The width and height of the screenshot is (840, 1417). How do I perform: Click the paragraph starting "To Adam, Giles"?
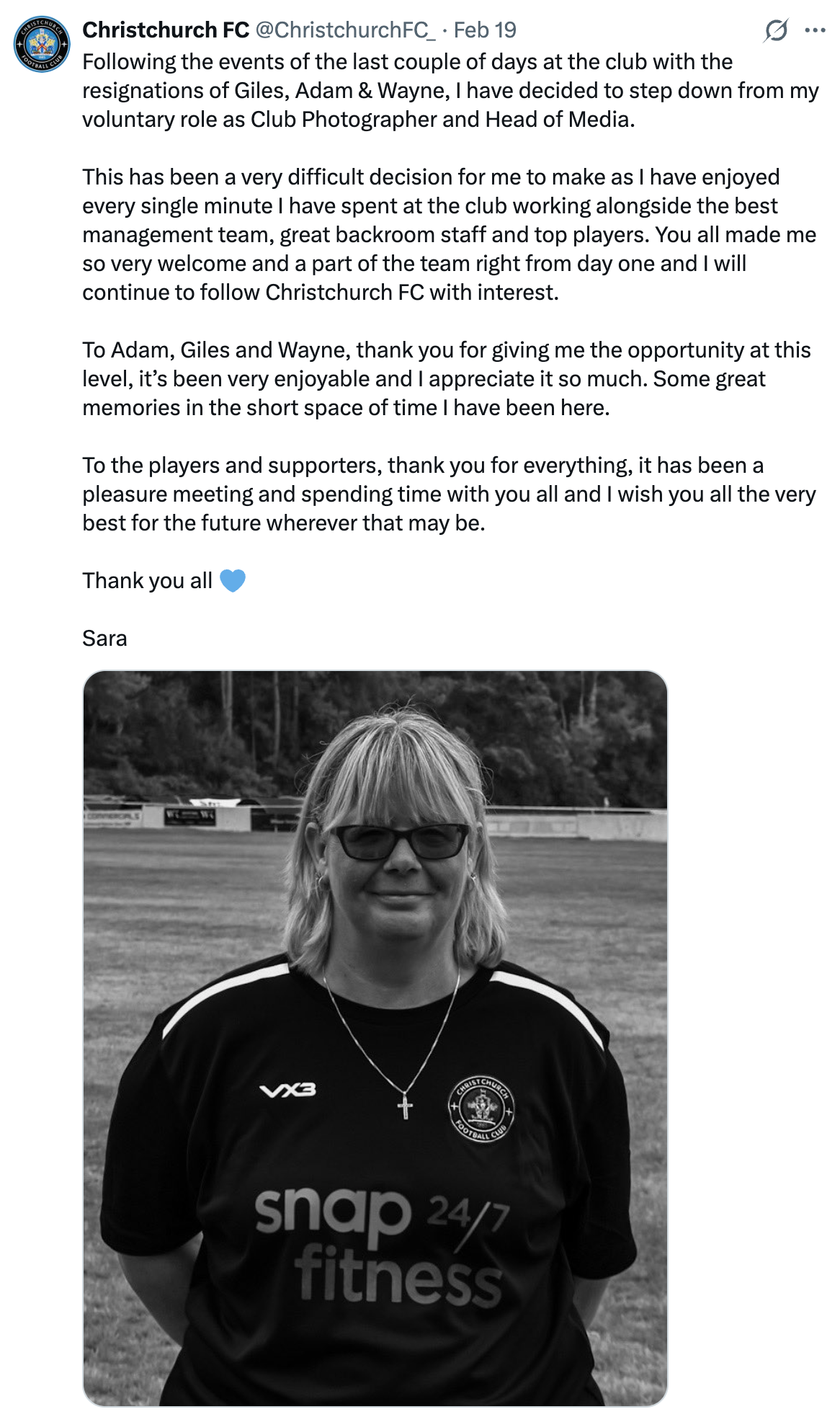[447, 379]
